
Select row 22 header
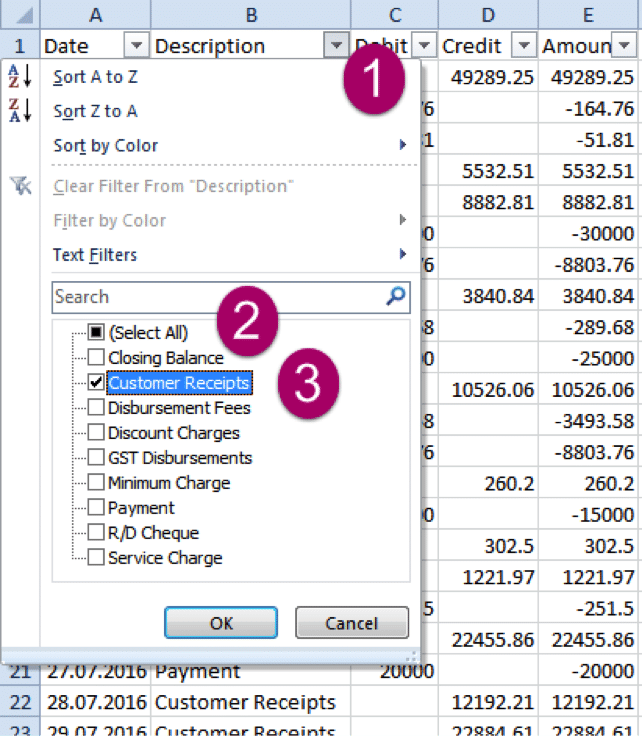coord(21,702)
